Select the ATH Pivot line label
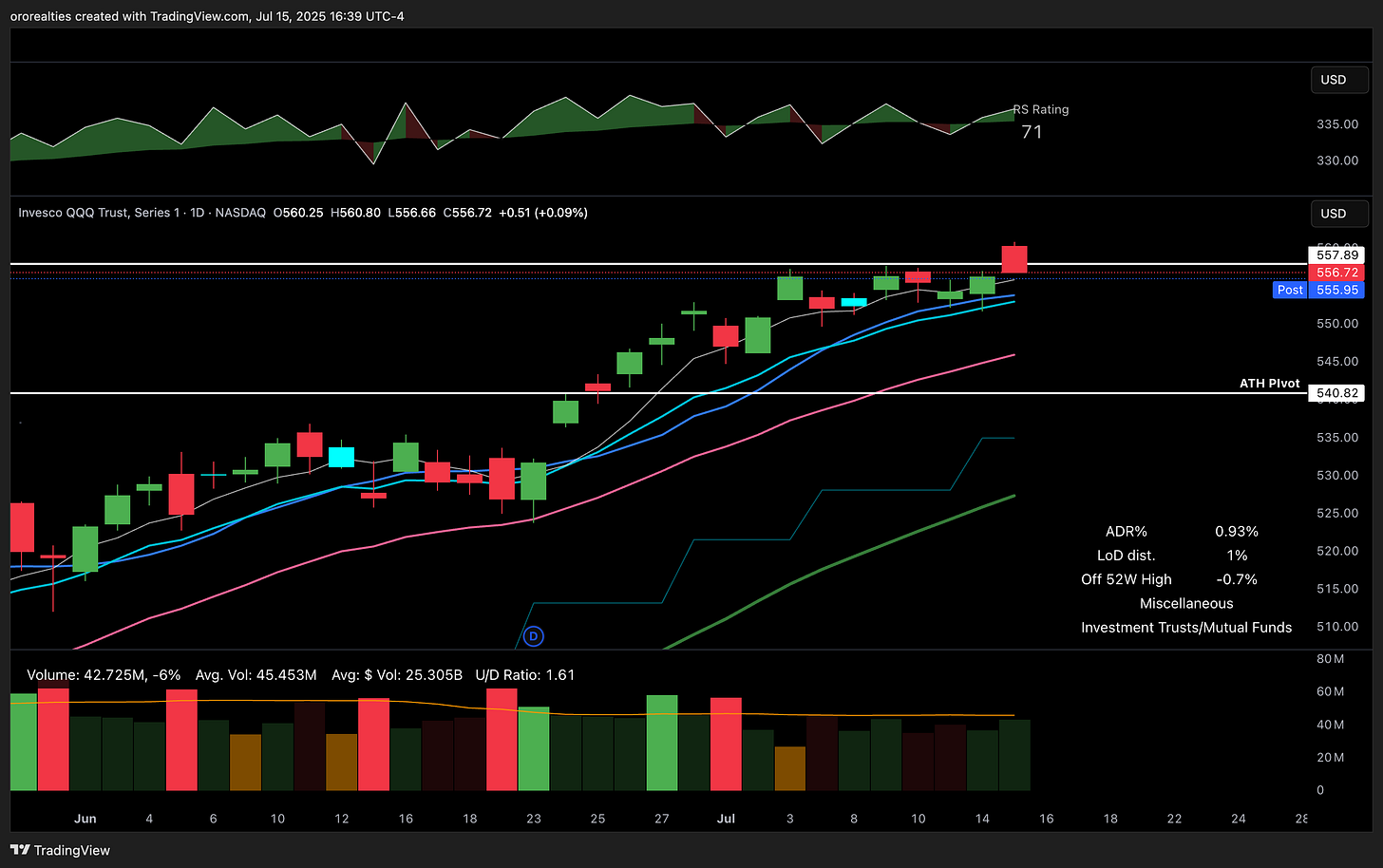Viewport: 1383px width, 868px height. tap(1270, 384)
